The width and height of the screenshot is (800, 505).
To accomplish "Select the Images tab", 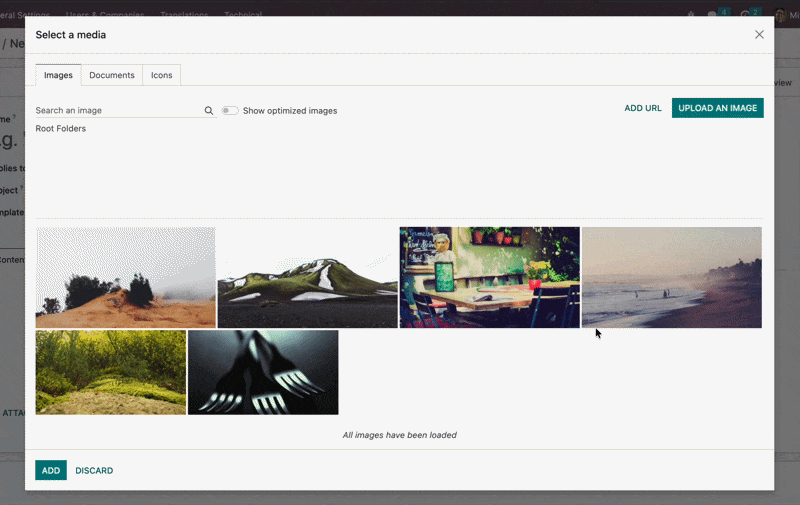I will 58,75.
